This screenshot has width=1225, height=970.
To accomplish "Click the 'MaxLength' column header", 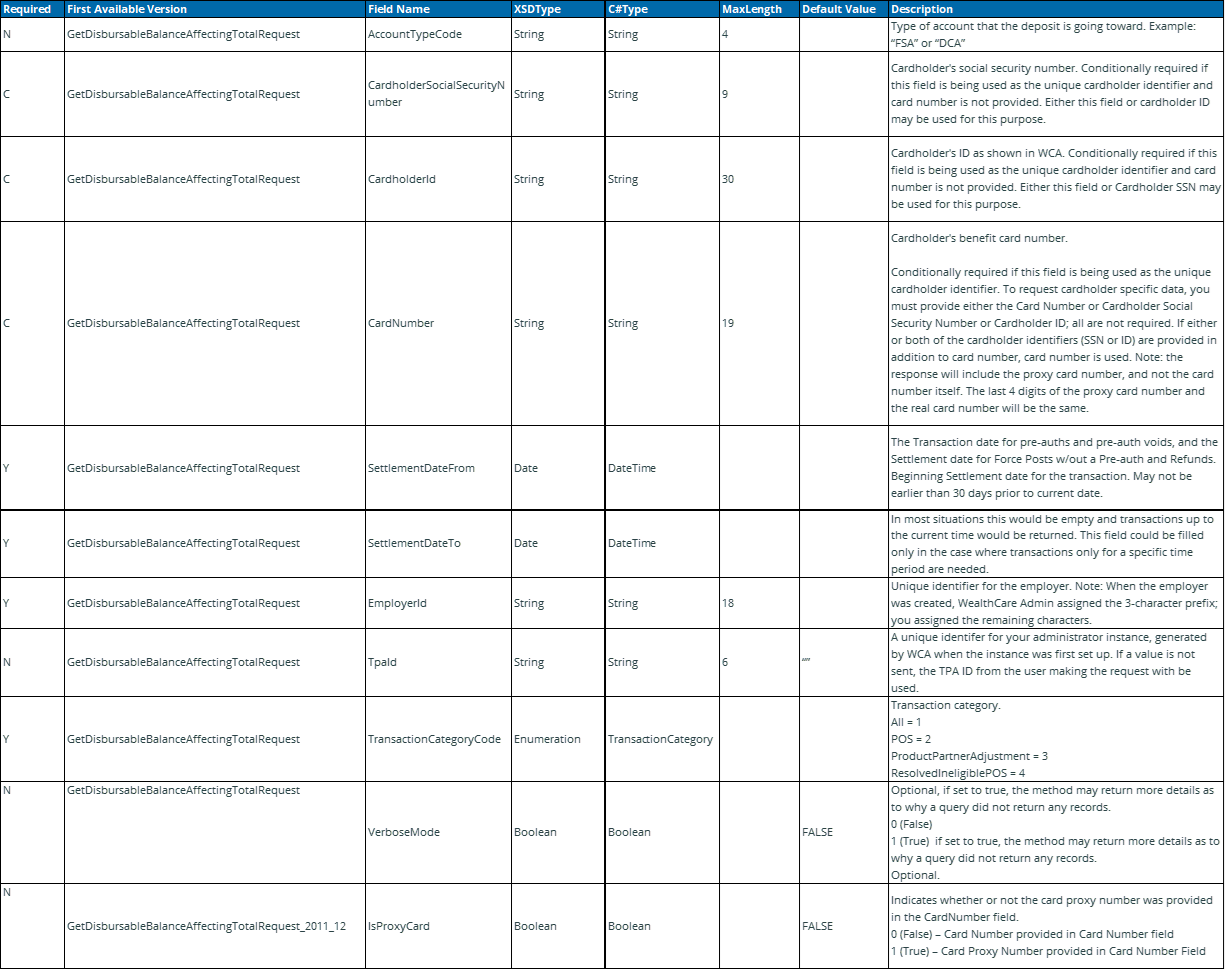I will pyautogui.click(x=758, y=9).
